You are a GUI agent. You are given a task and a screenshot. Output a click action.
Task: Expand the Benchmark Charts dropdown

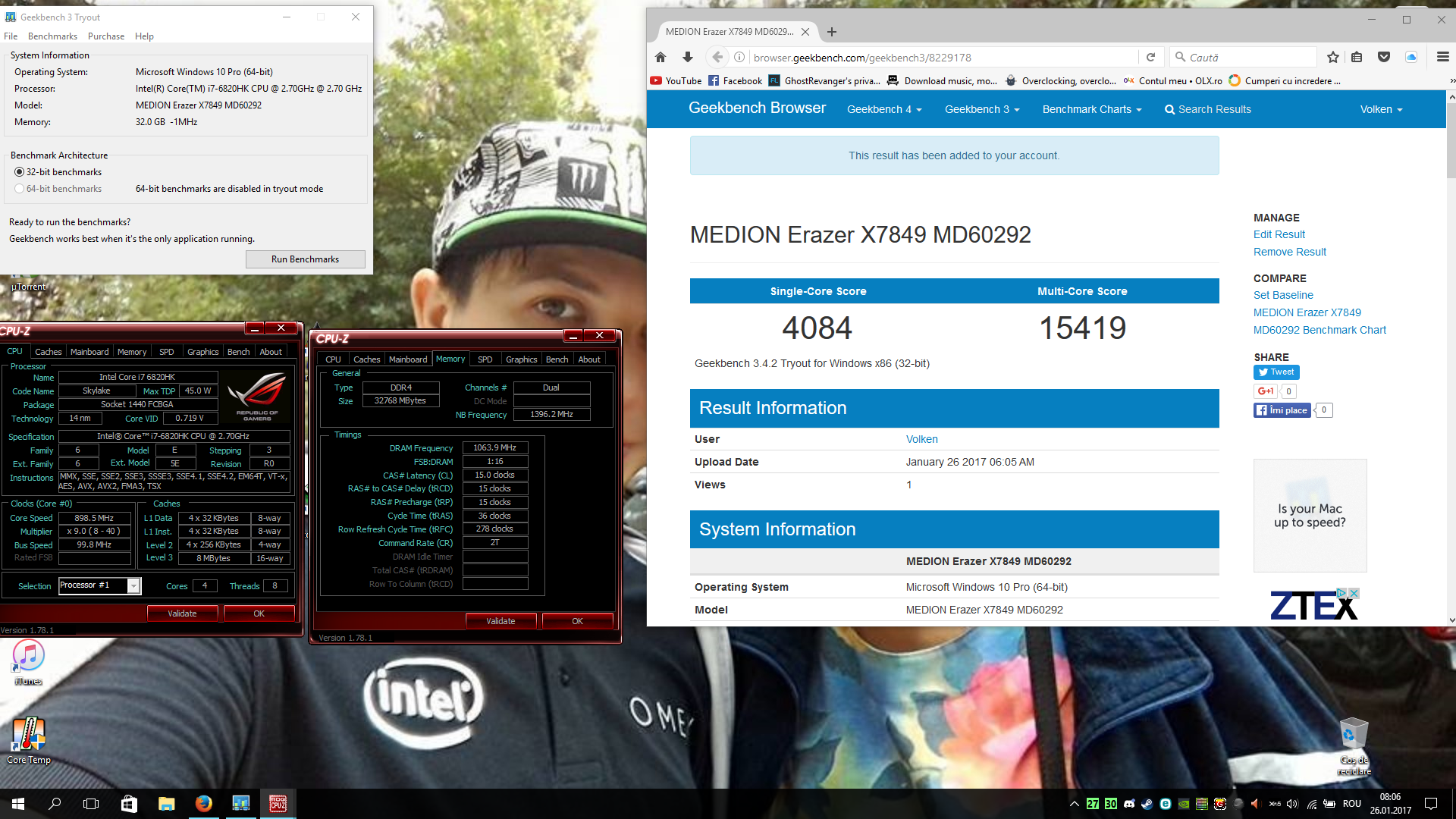point(1092,109)
